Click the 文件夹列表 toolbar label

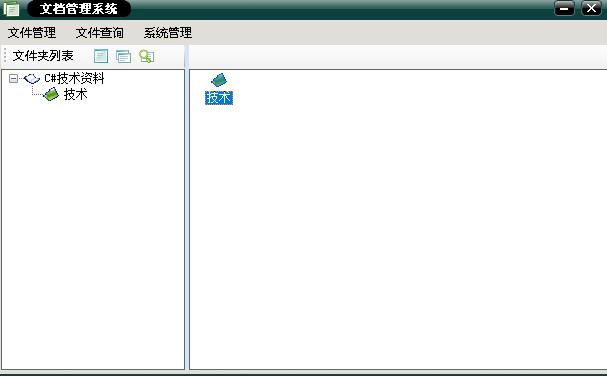[43, 56]
